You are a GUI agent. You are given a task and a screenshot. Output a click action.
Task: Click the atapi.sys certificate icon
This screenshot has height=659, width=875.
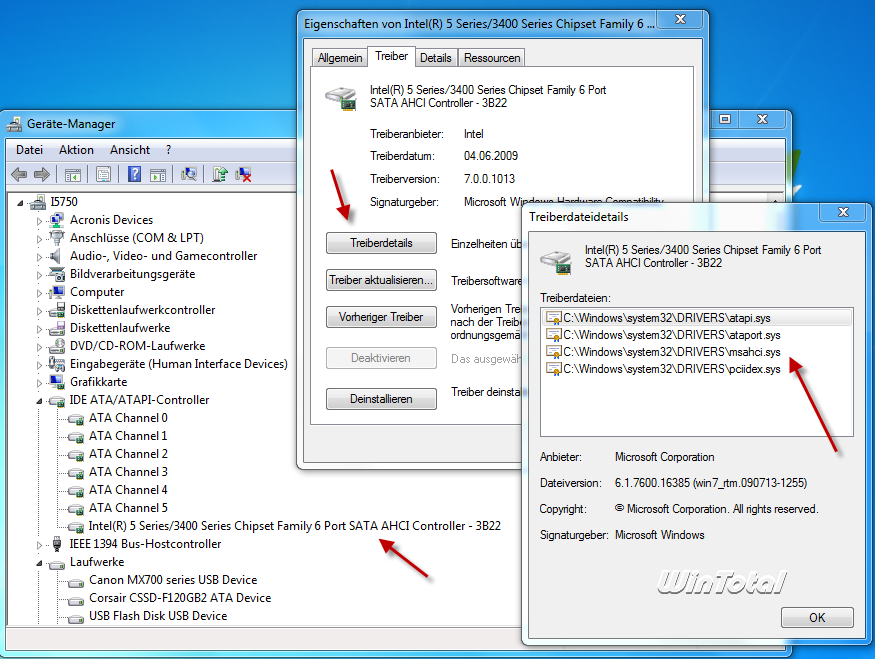click(x=554, y=318)
